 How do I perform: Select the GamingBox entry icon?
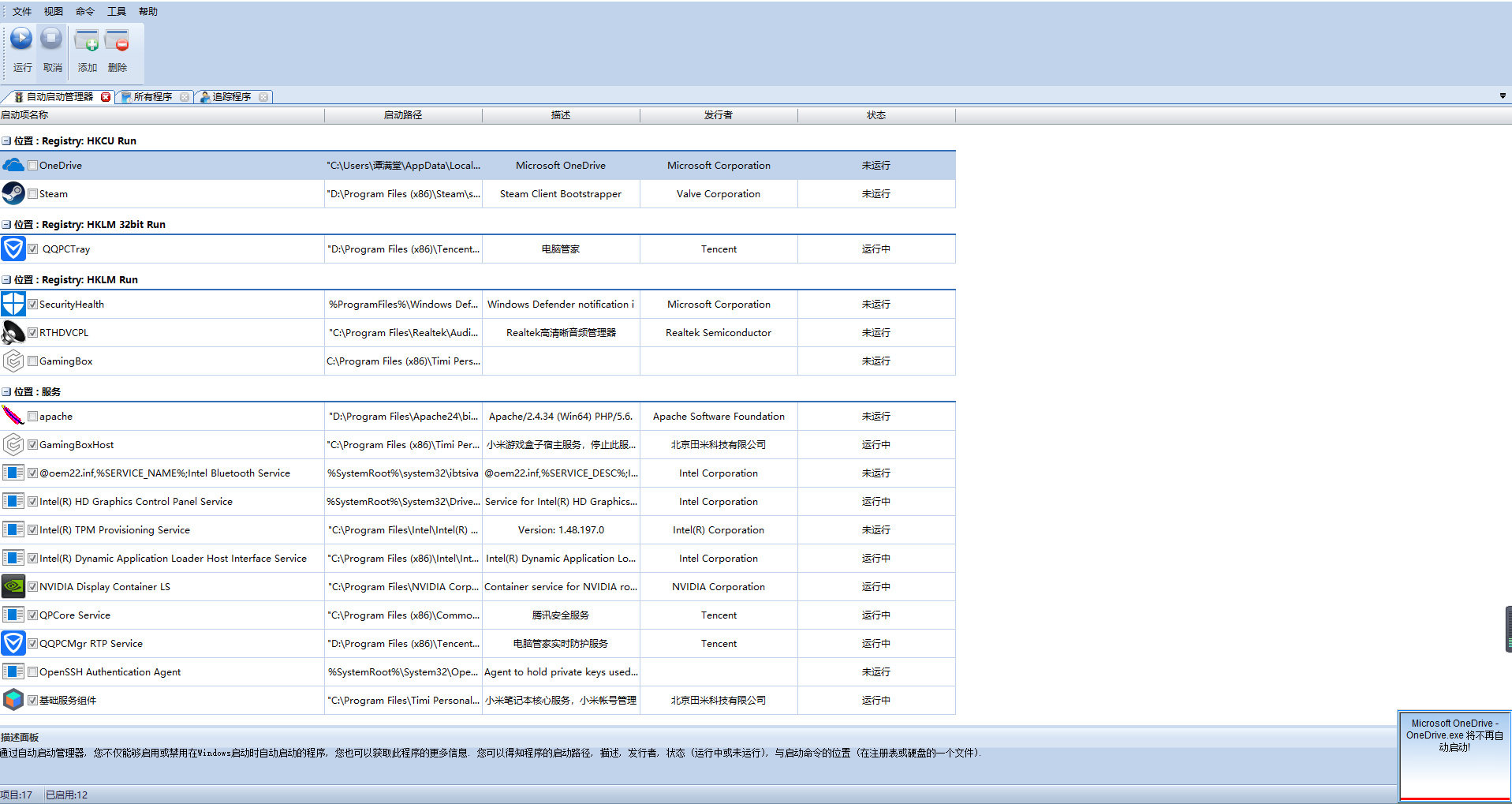pos(13,361)
